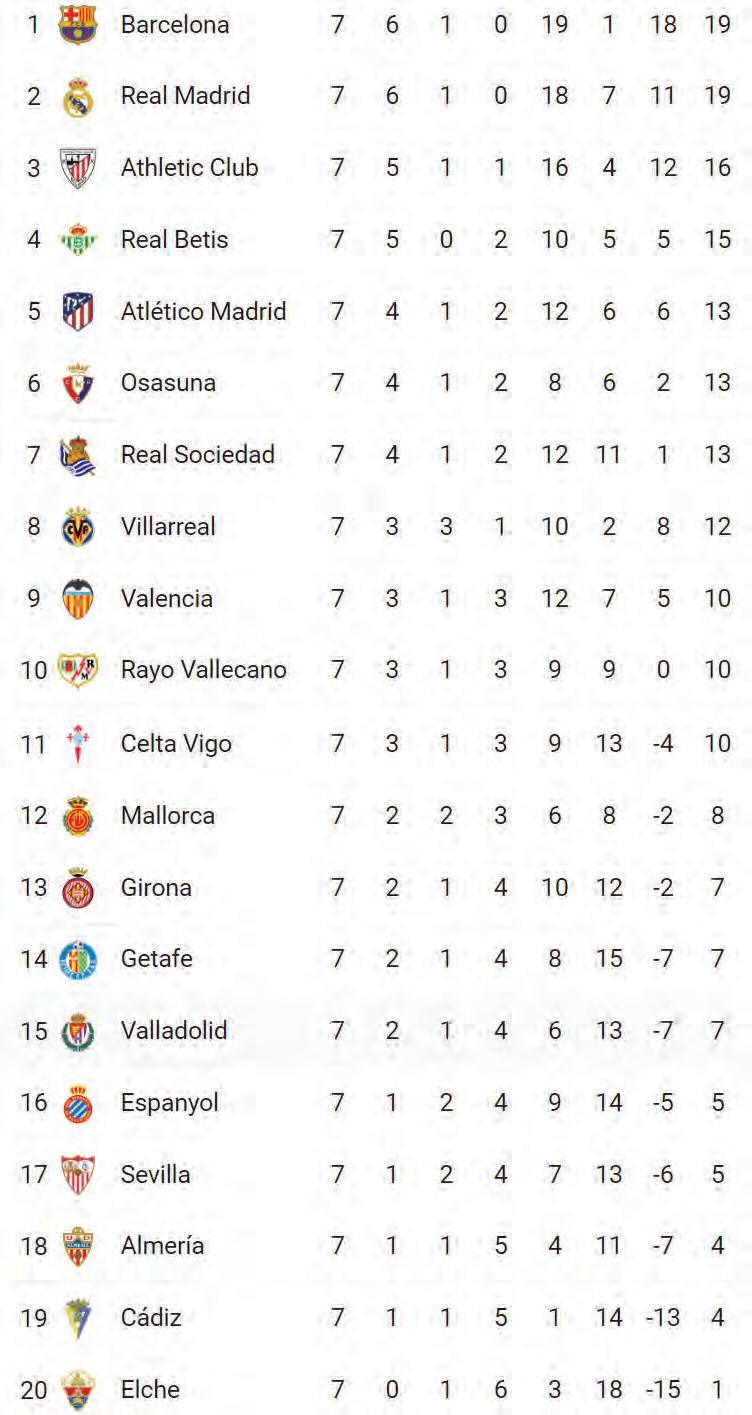This screenshot has width=752, height=1415.
Task: Click the Real Madrid crest icon
Action: click(77, 97)
